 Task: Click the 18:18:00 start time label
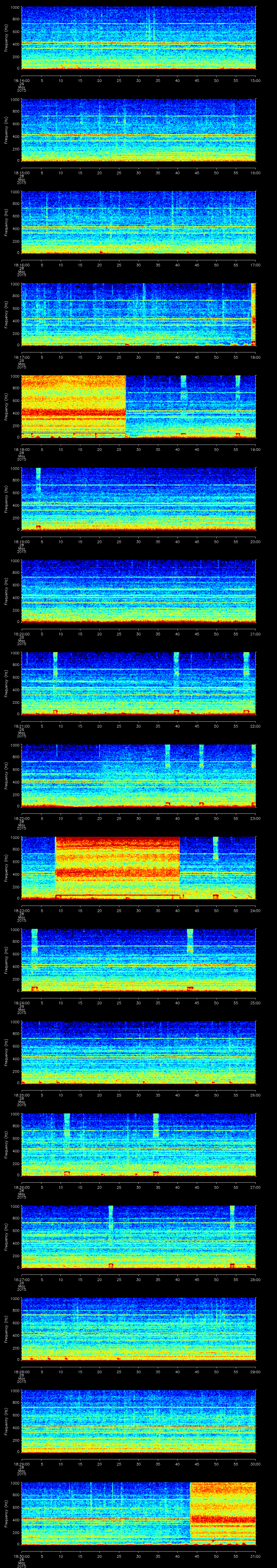click(x=21, y=449)
